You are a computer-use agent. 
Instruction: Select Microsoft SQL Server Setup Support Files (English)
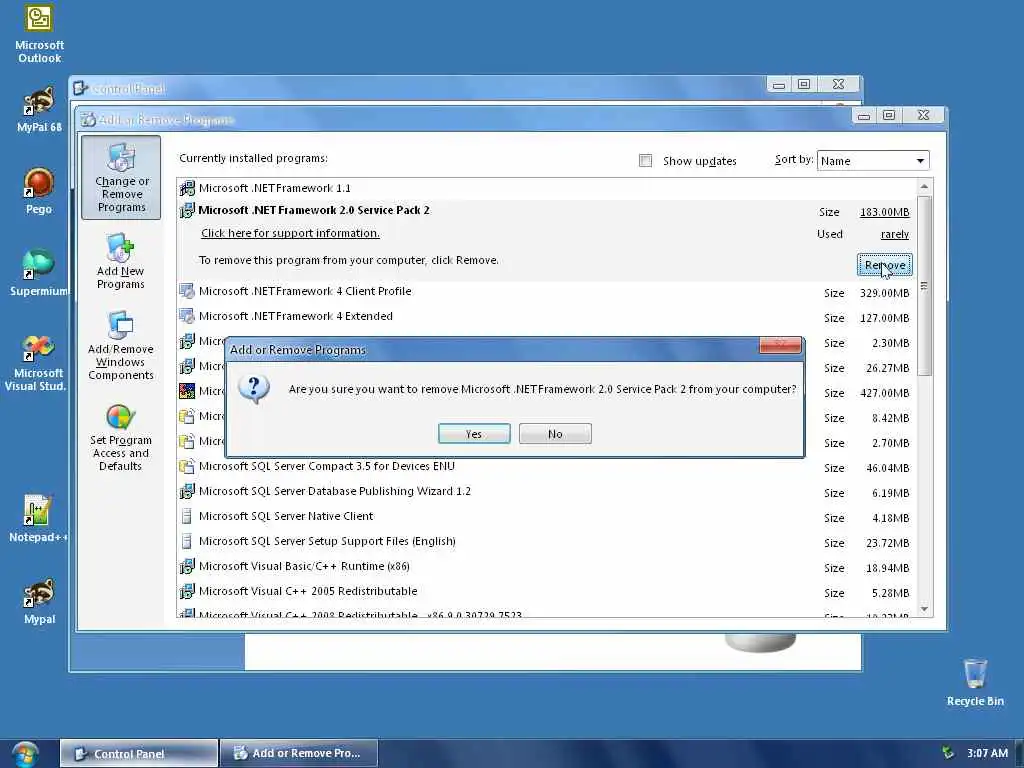coord(546,542)
